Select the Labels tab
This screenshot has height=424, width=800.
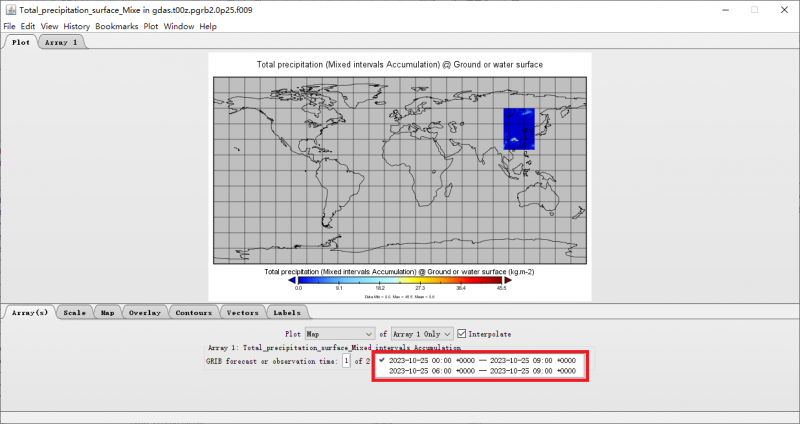tap(287, 313)
